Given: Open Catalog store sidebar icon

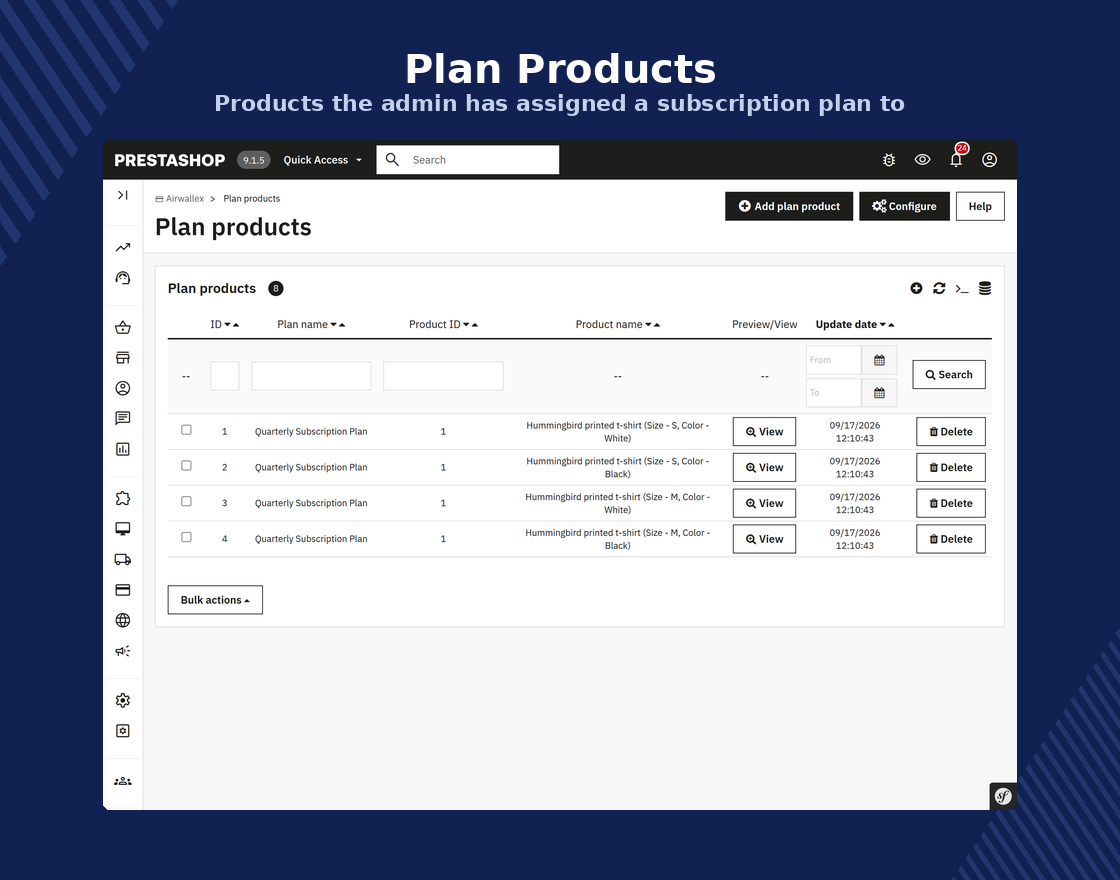Looking at the screenshot, I should pyautogui.click(x=123, y=358).
